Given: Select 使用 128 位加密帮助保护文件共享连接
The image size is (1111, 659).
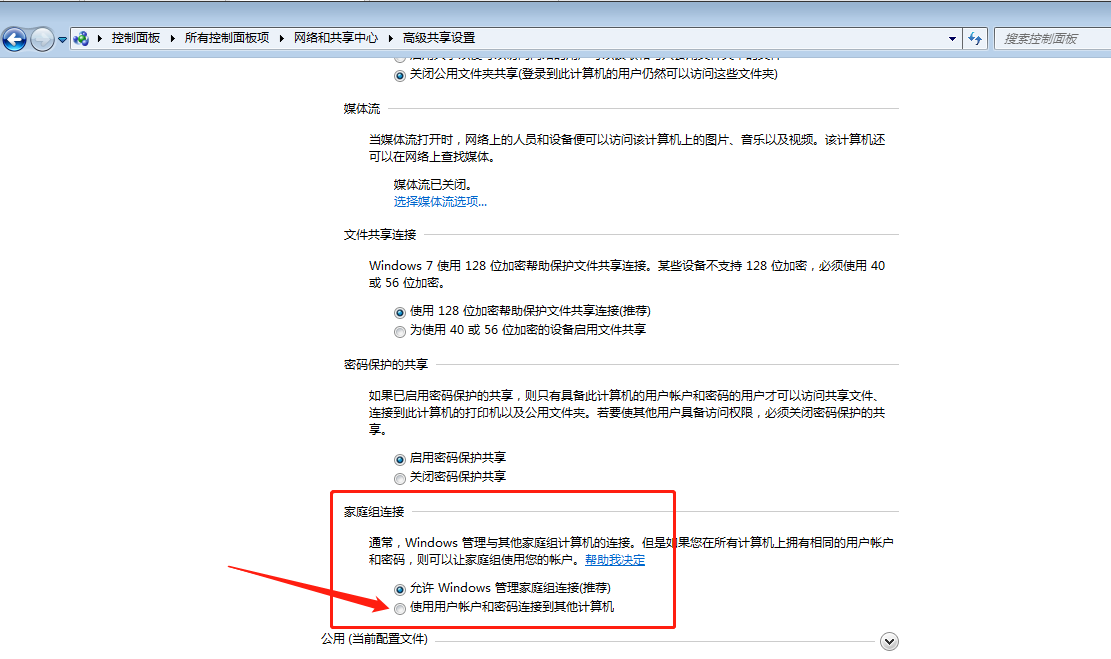Looking at the screenshot, I should click(399, 310).
